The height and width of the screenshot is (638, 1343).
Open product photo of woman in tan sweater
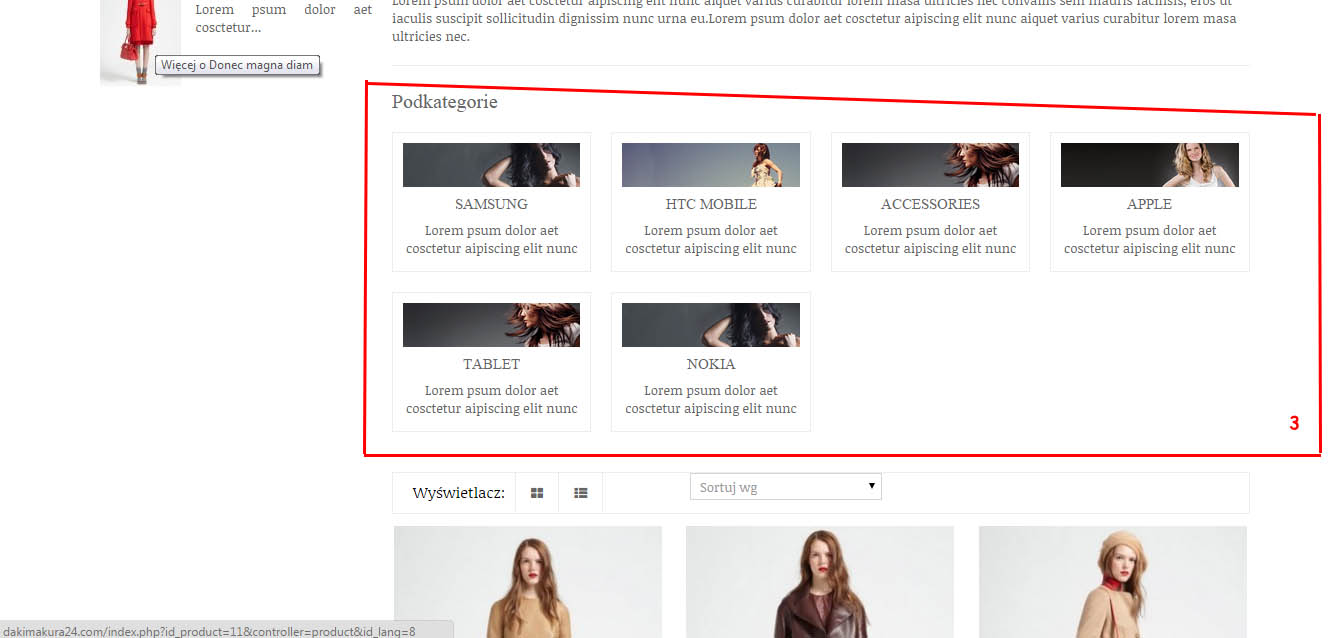pos(528,582)
